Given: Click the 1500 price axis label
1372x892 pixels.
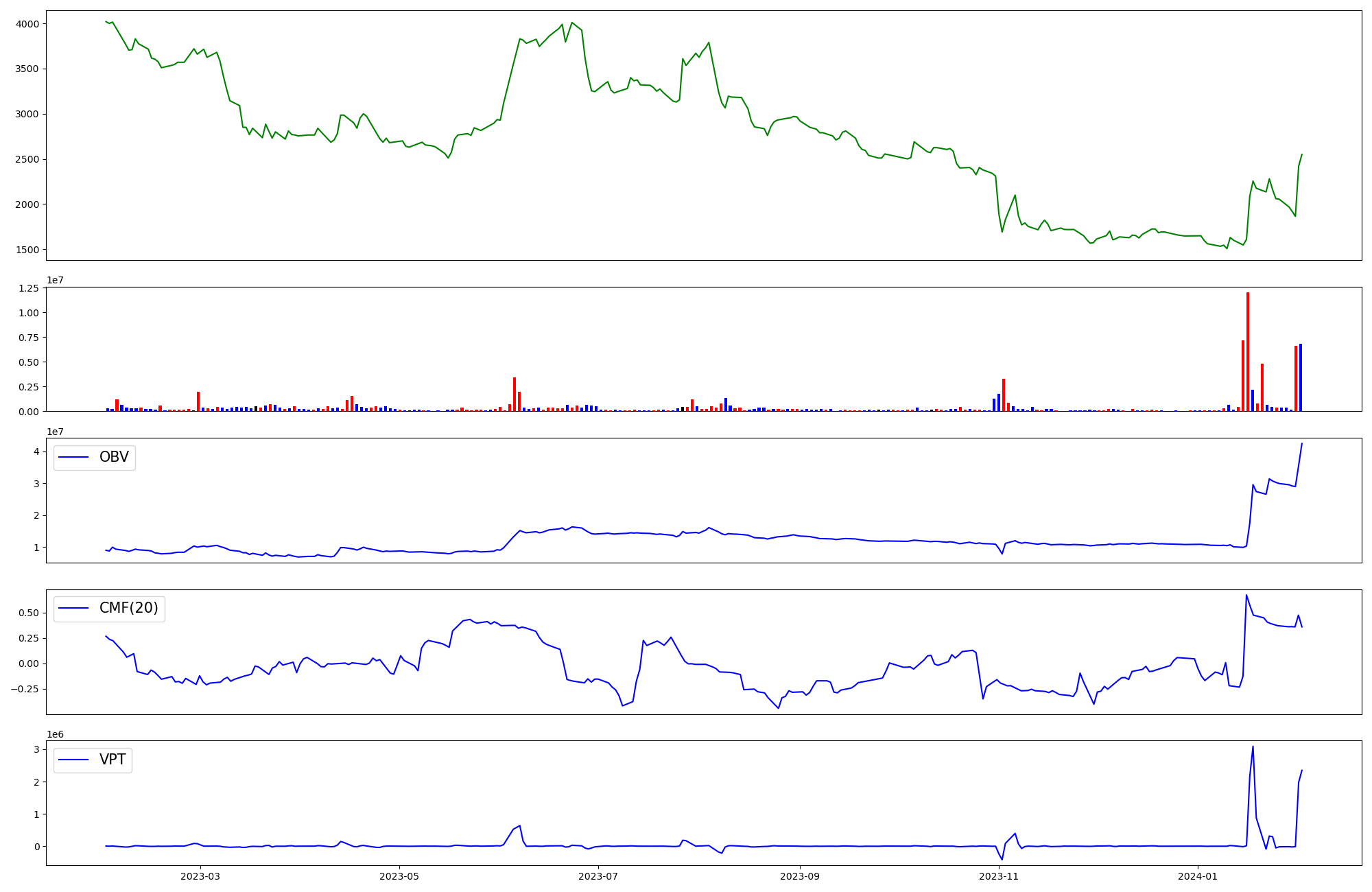Looking at the screenshot, I should tap(27, 250).
